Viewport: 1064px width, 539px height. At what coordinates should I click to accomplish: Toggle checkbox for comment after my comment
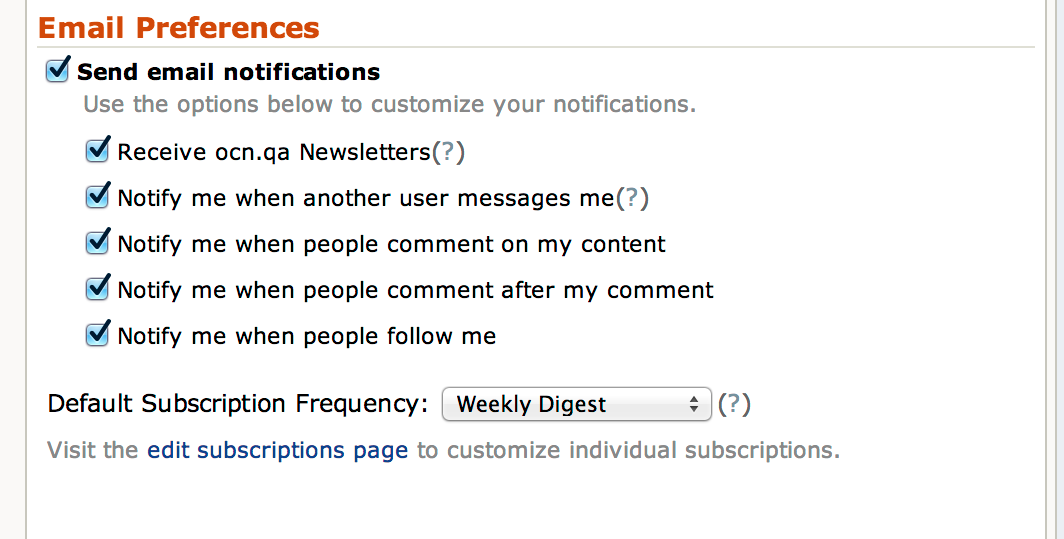97,289
